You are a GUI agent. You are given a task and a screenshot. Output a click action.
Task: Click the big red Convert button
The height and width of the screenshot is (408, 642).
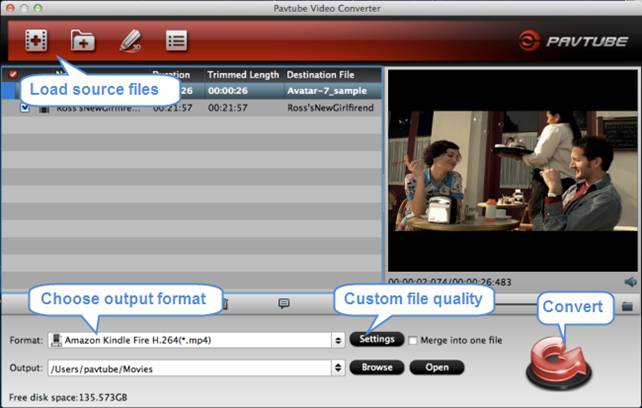(558, 365)
